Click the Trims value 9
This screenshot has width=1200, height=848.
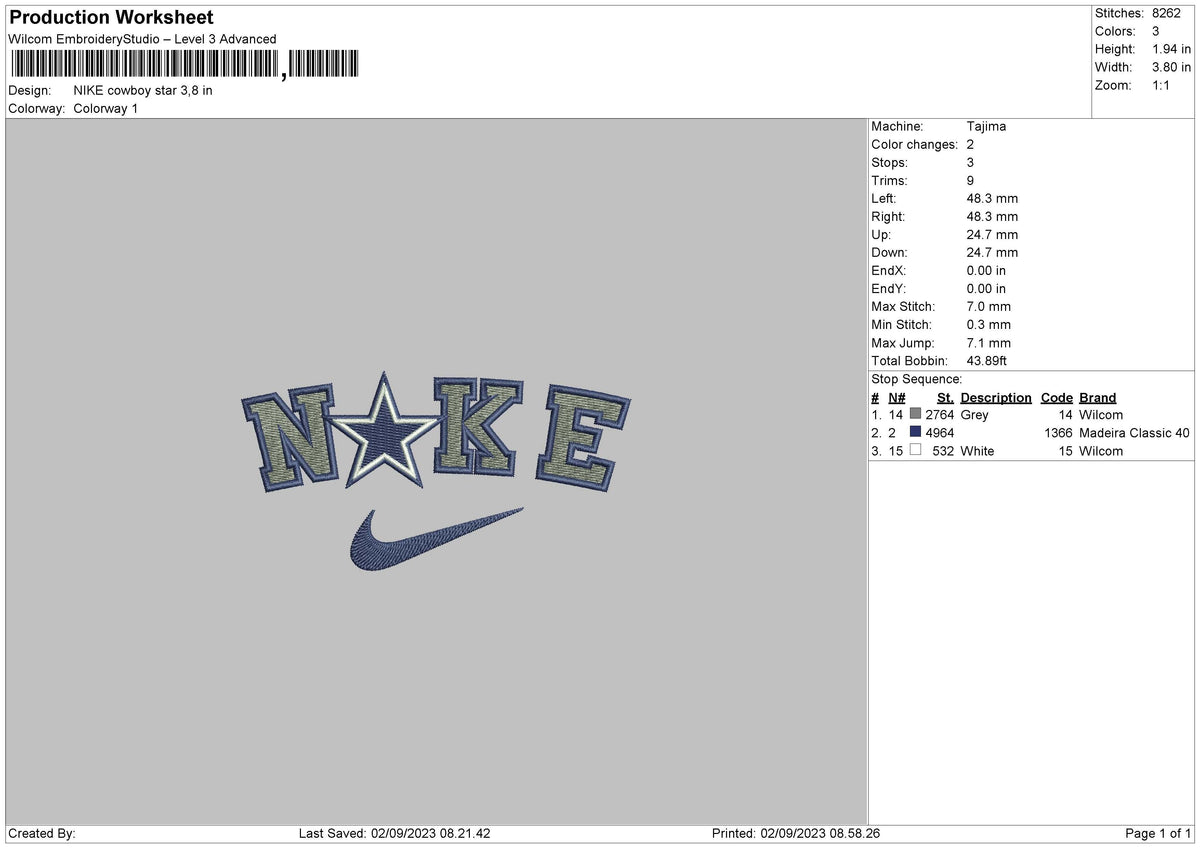click(971, 181)
